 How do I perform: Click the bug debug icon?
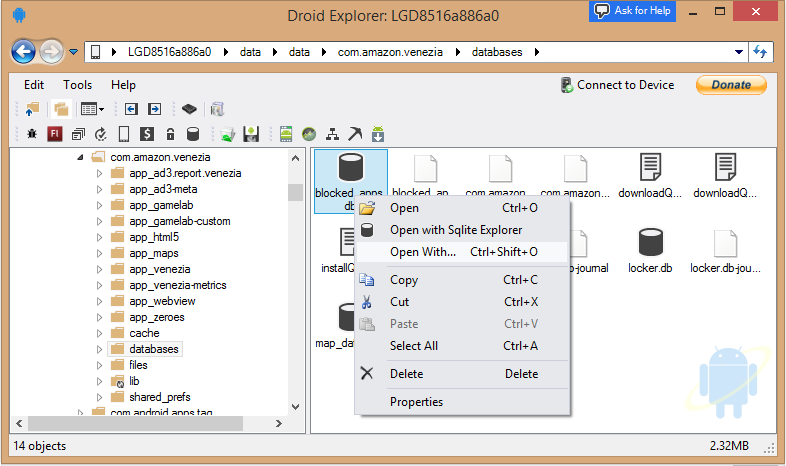pyautogui.click(x=32, y=134)
